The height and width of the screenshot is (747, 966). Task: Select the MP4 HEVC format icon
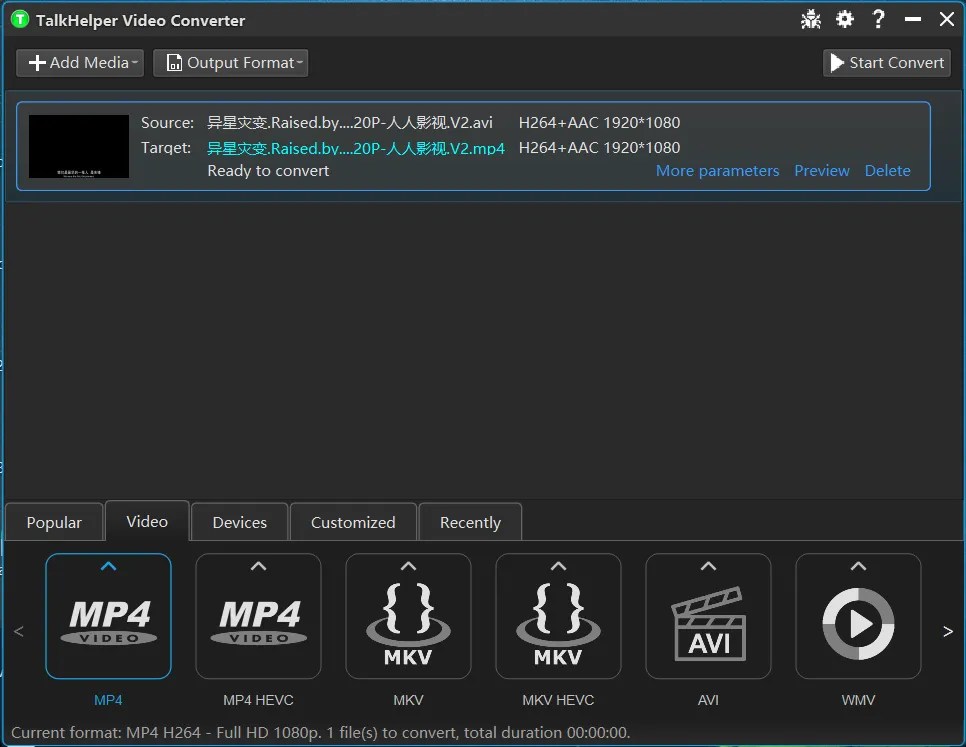[x=258, y=616]
